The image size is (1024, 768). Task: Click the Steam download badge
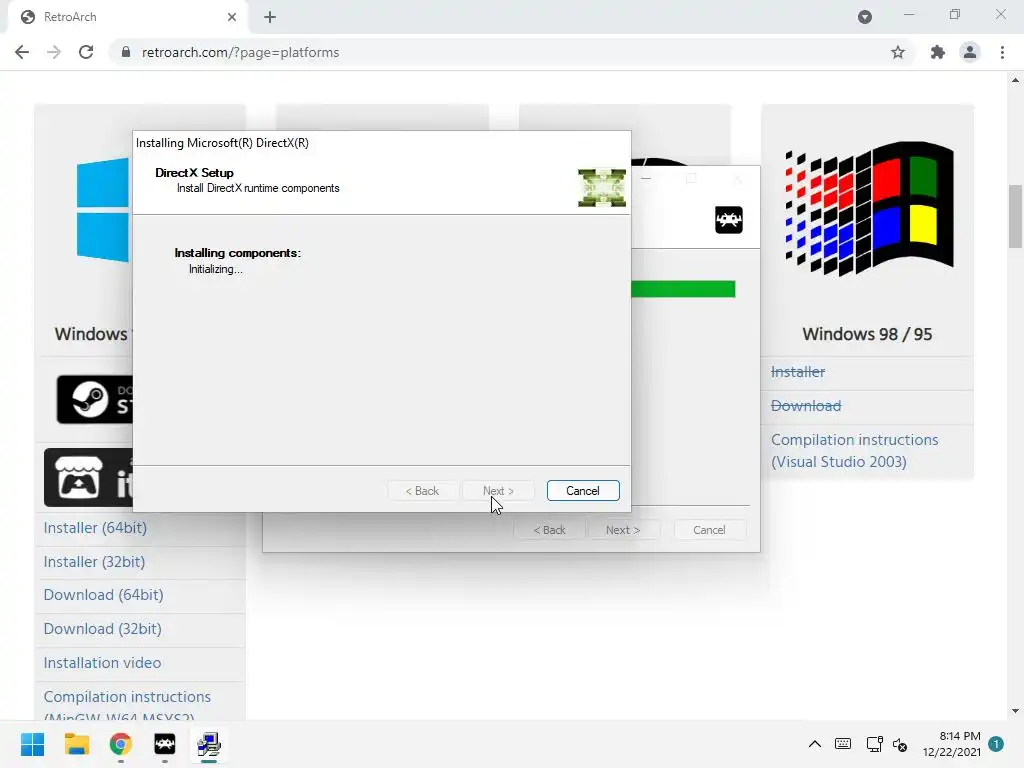[x=95, y=400]
